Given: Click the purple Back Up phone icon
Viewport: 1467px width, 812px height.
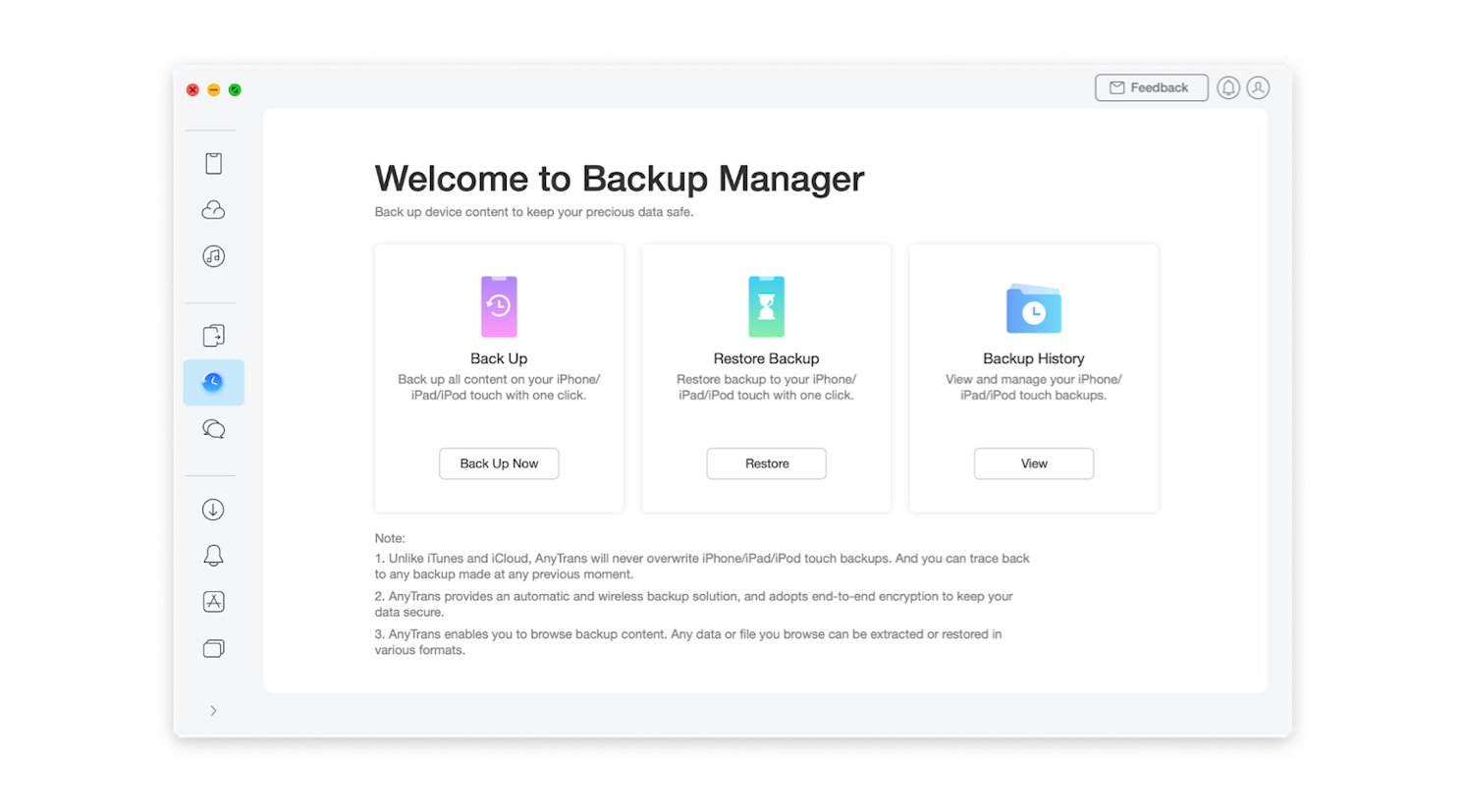Looking at the screenshot, I should pyautogui.click(x=499, y=306).
